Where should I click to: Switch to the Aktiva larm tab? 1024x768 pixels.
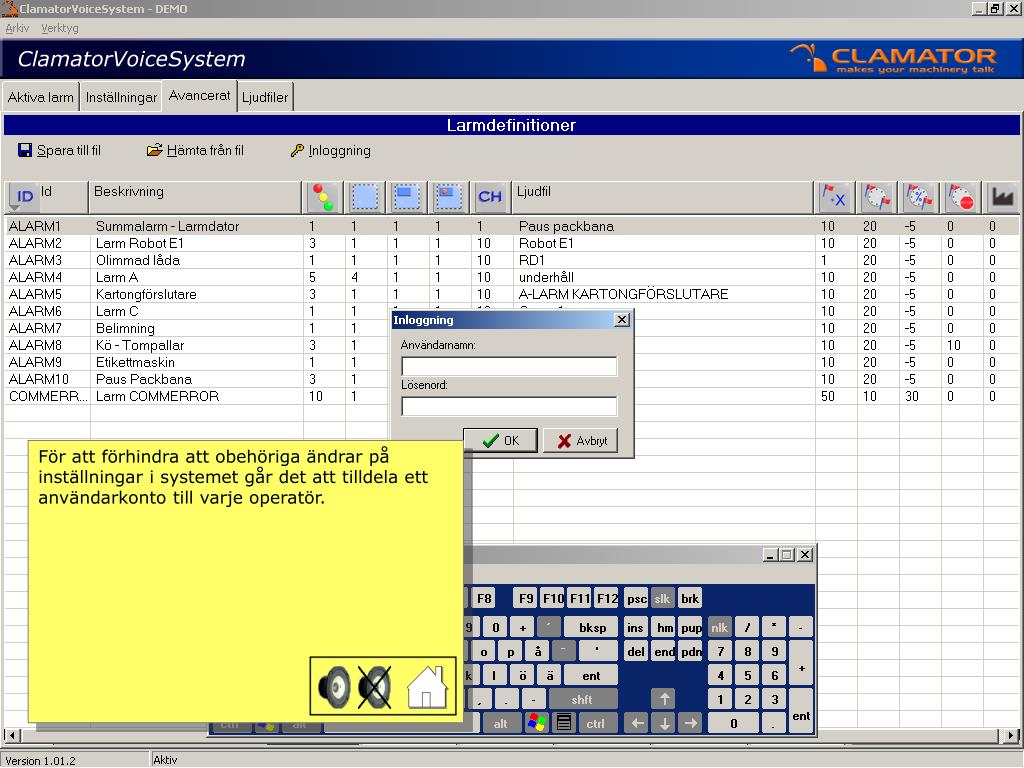click(x=40, y=97)
